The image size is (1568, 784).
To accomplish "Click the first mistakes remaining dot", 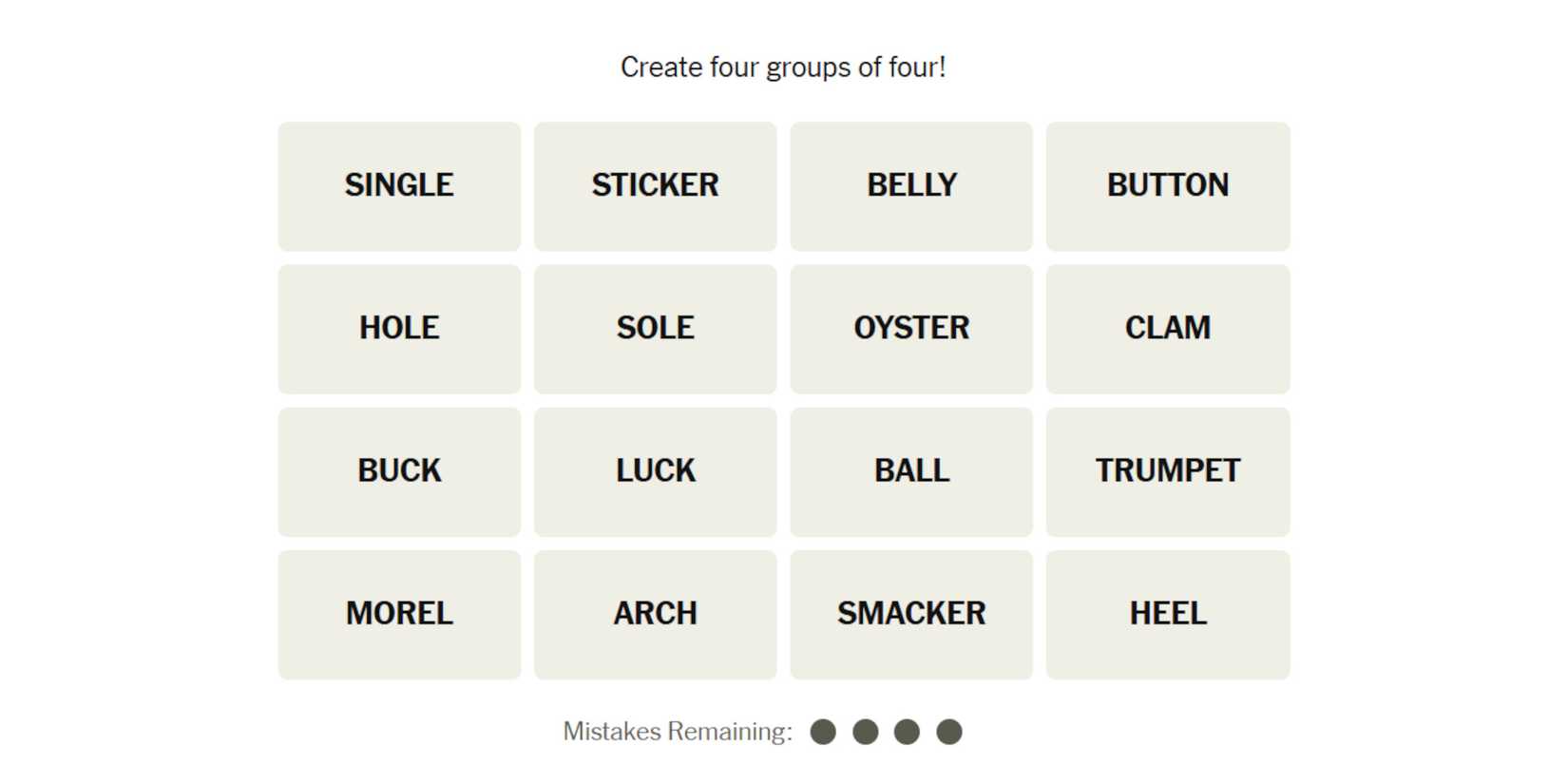I will click(x=823, y=732).
